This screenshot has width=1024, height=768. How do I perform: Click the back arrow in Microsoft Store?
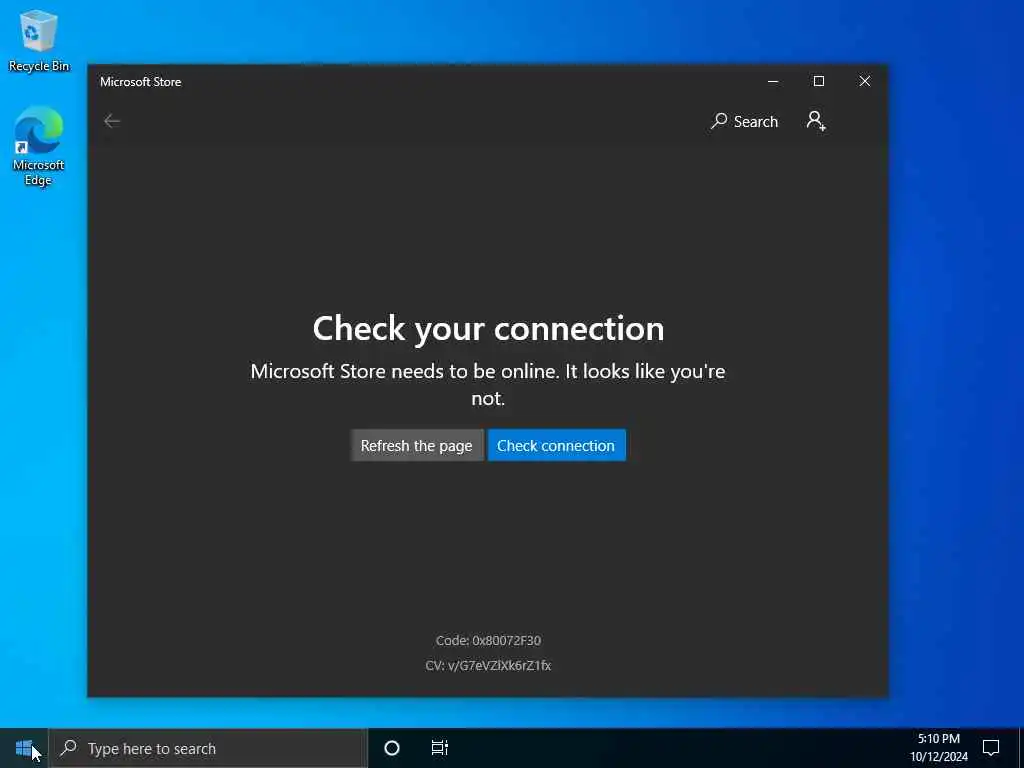pyautogui.click(x=112, y=121)
